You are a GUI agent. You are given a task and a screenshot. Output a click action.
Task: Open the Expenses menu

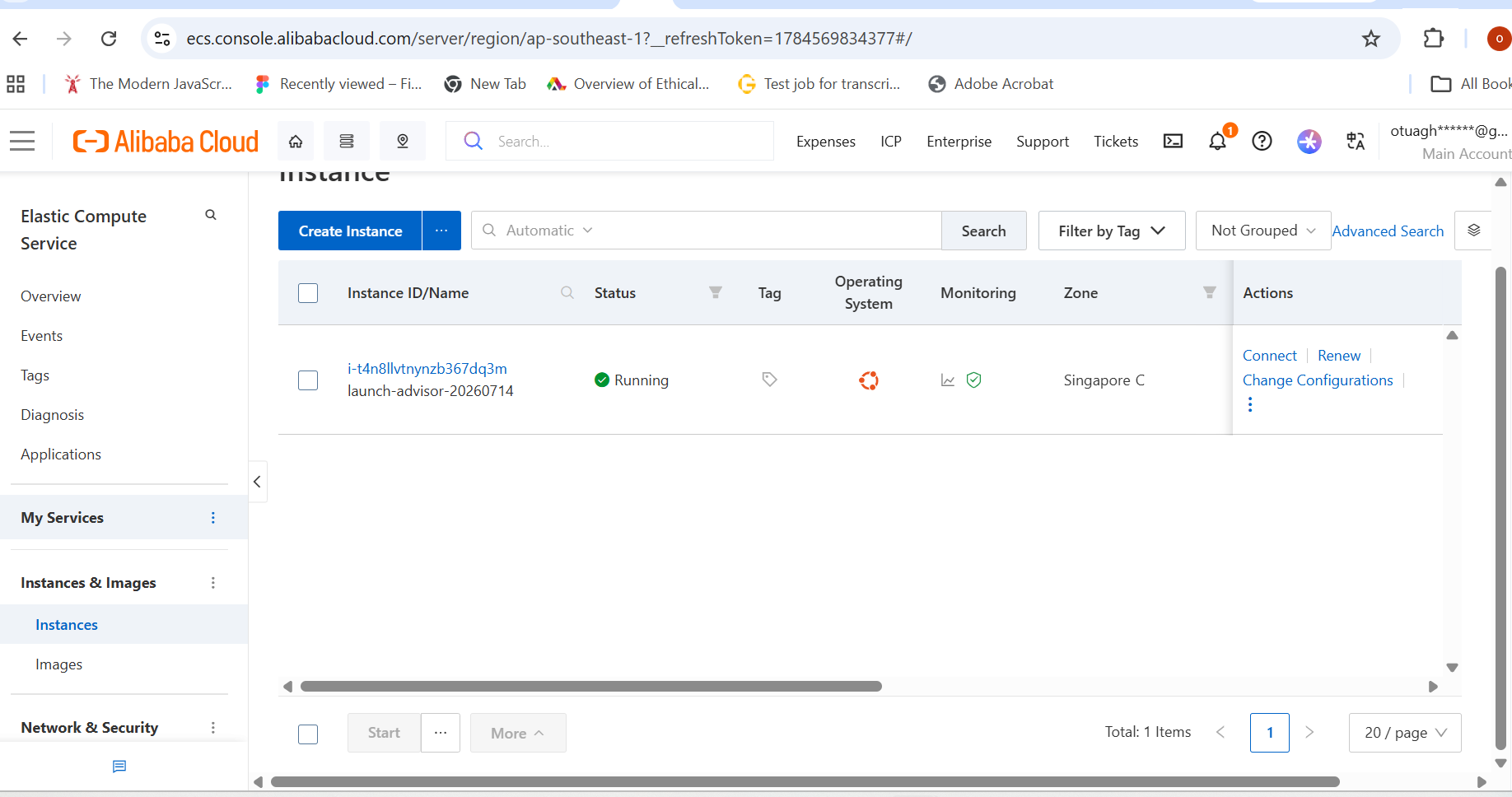point(826,142)
